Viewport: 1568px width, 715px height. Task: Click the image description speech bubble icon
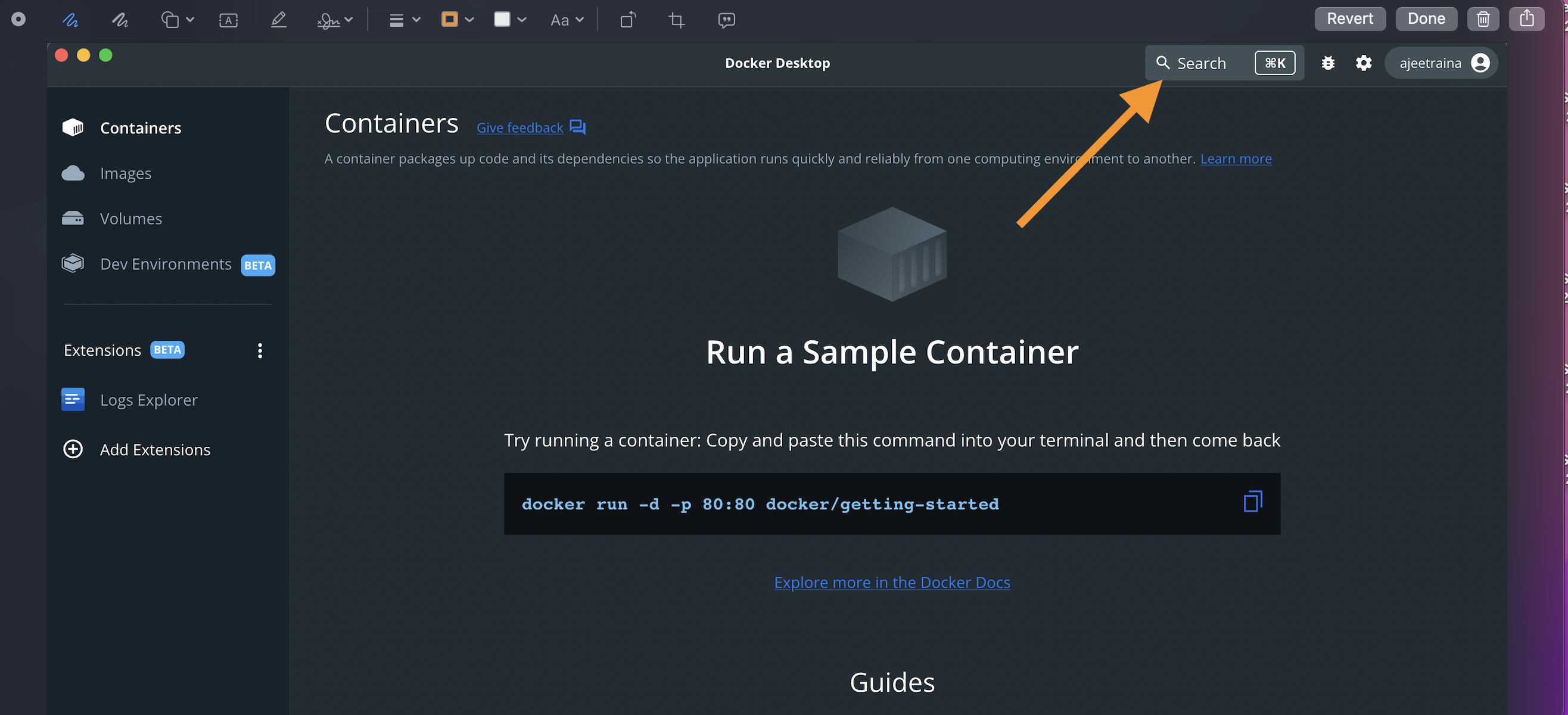point(726,20)
